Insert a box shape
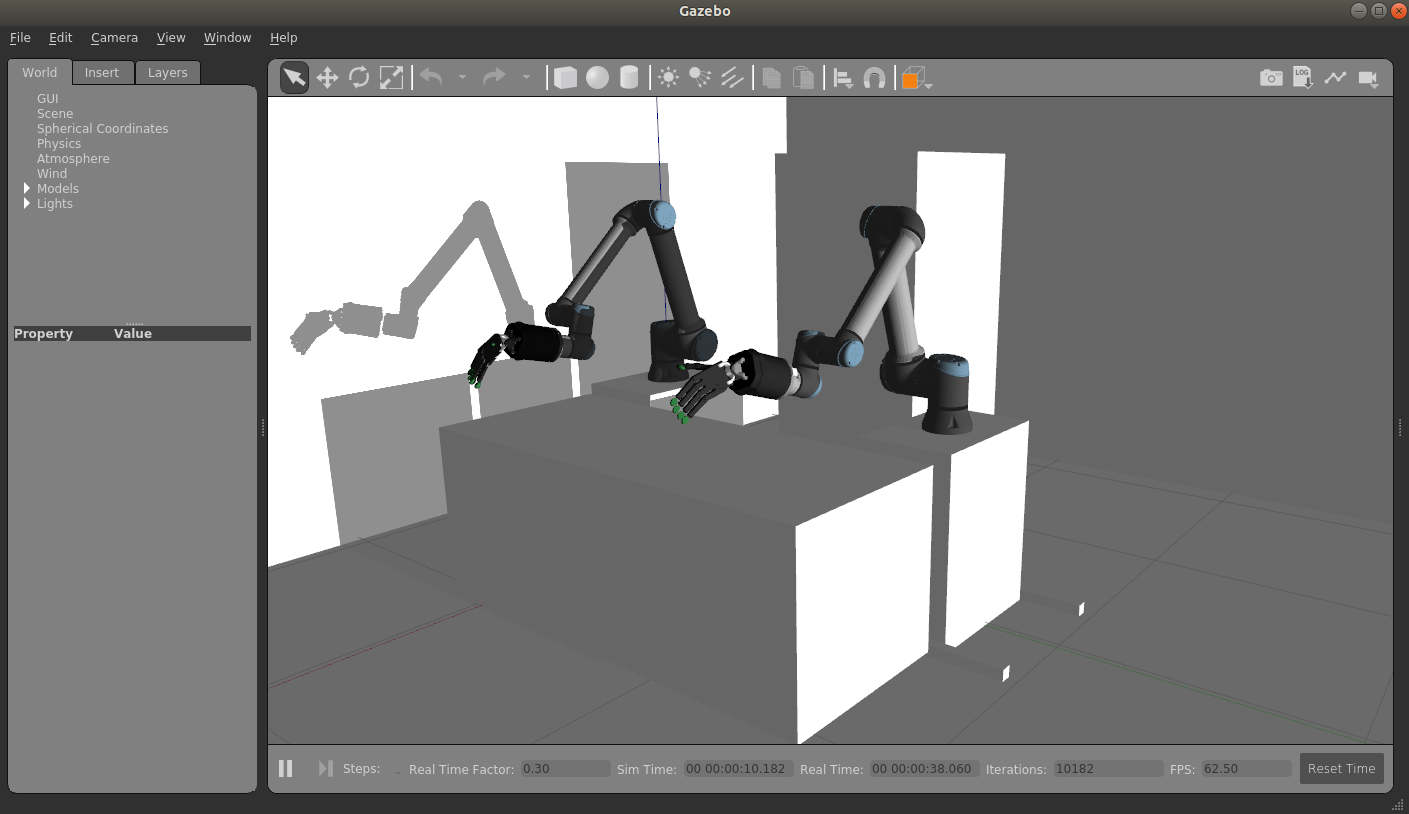 coord(565,77)
